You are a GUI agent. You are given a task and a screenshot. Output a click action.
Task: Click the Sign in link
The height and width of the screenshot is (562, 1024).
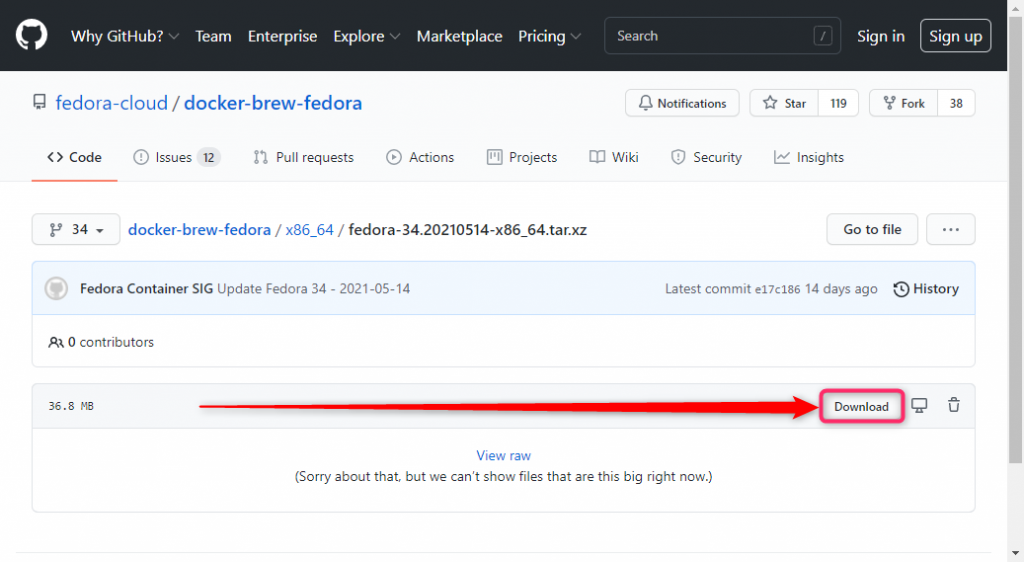pyautogui.click(x=880, y=36)
